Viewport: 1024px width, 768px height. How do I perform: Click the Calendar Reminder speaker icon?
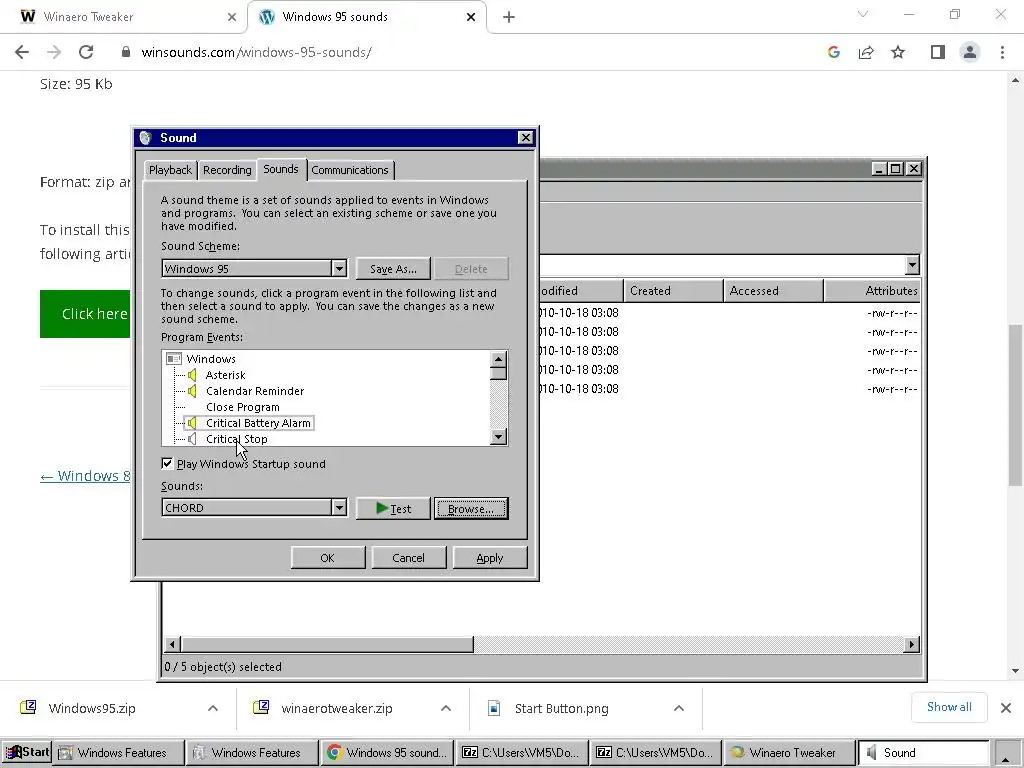tap(192, 391)
